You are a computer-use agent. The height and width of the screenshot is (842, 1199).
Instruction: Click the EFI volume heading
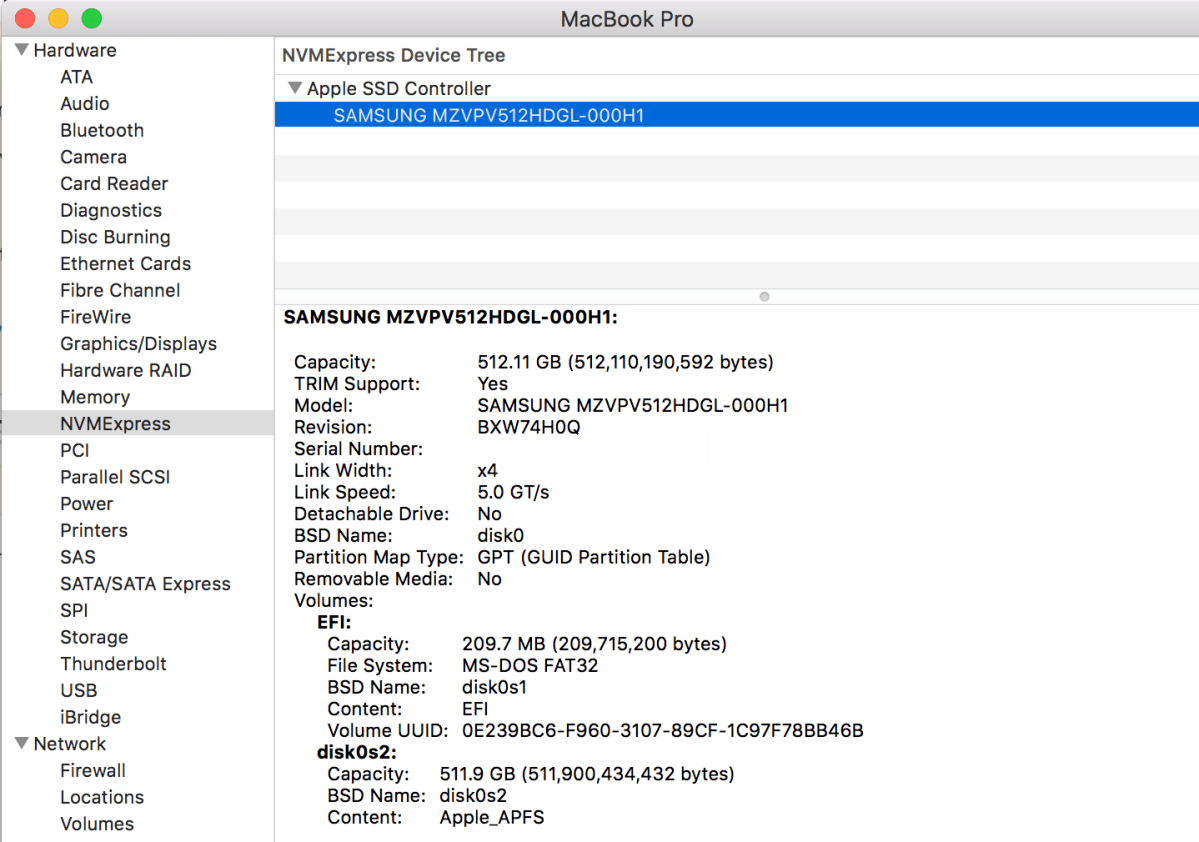coord(333,623)
